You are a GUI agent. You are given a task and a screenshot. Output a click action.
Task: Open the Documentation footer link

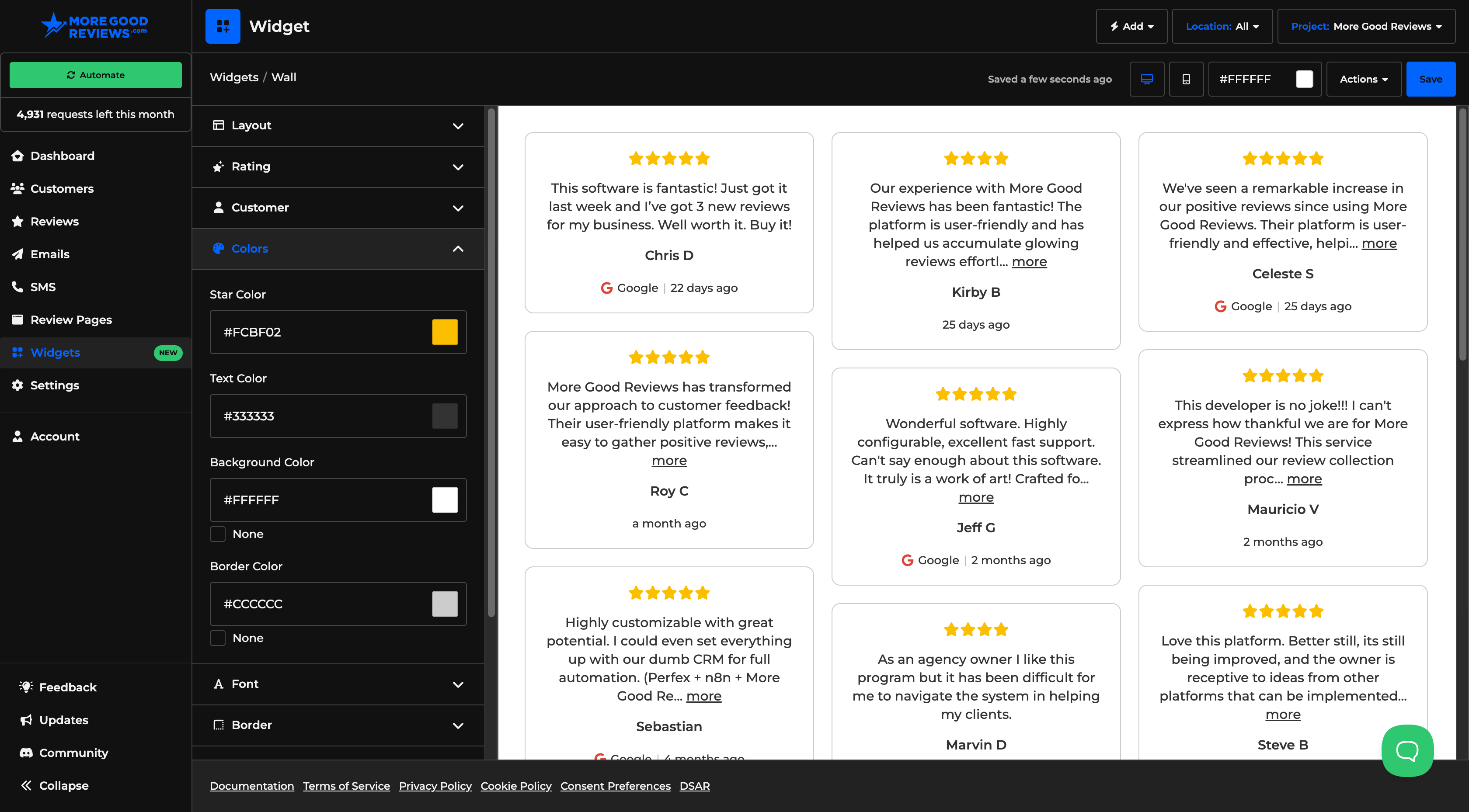click(251, 786)
